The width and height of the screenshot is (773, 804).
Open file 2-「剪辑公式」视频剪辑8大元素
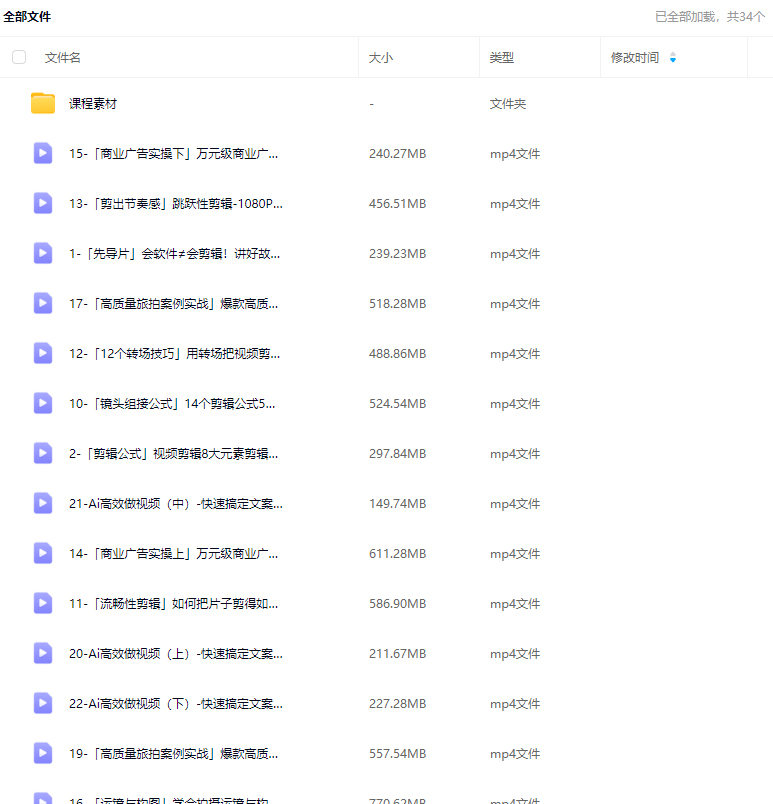[173, 454]
